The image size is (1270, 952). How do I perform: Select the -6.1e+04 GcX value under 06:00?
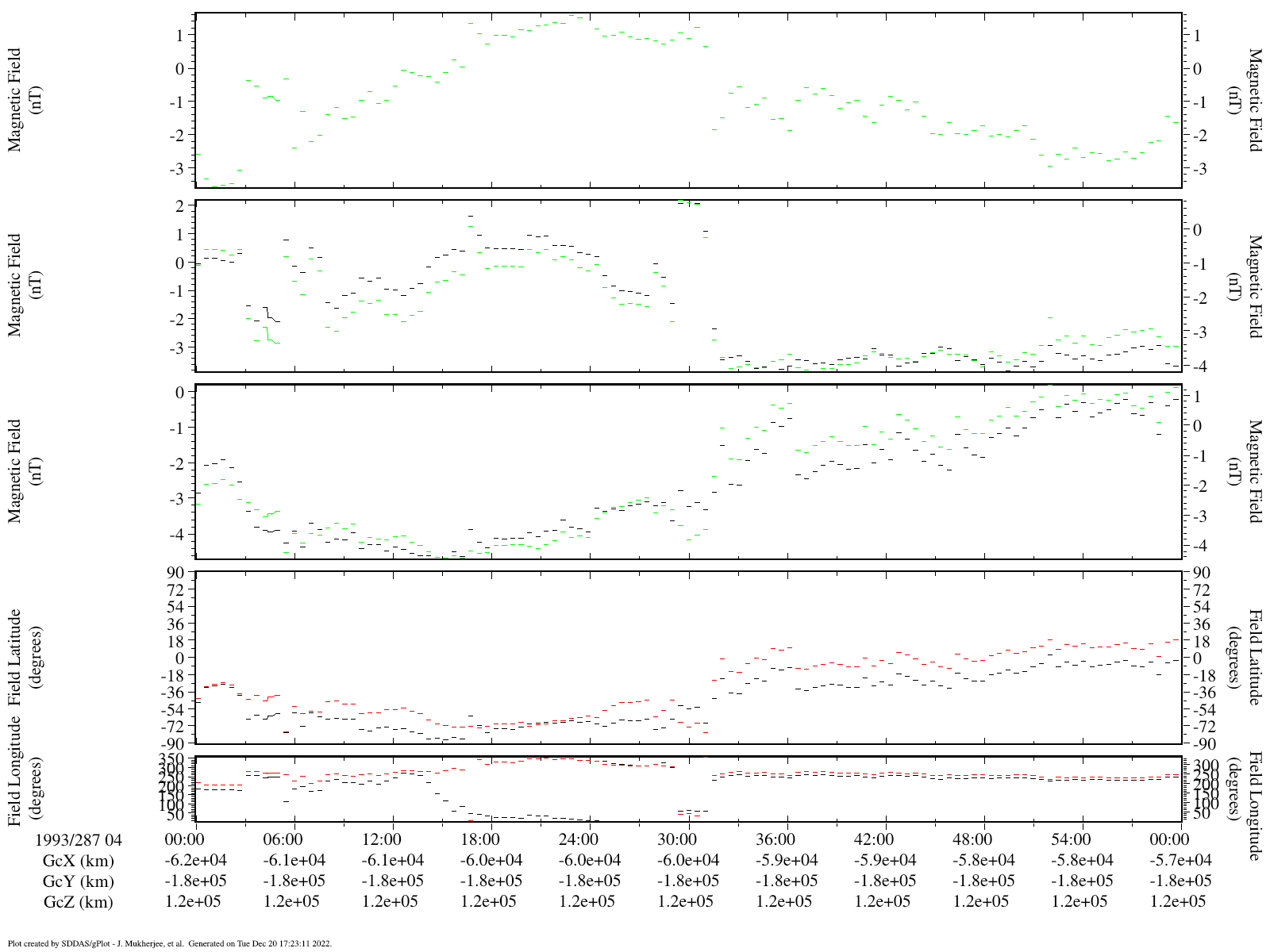tap(294, 861)
